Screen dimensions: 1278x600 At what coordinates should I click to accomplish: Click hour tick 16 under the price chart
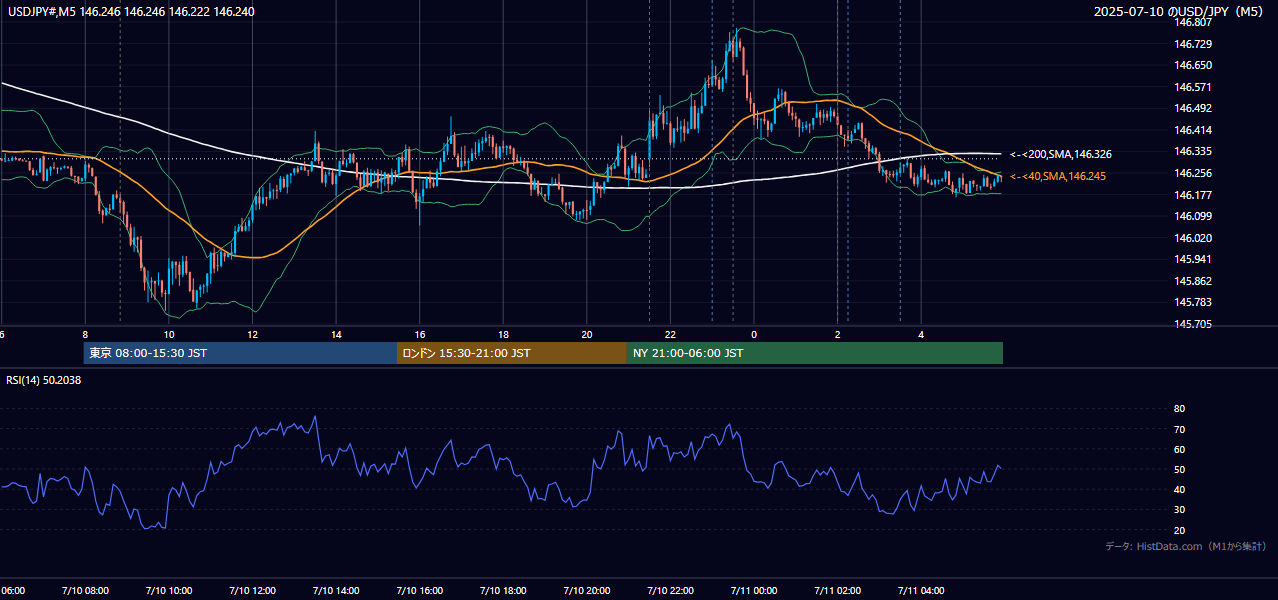(420, 334)
